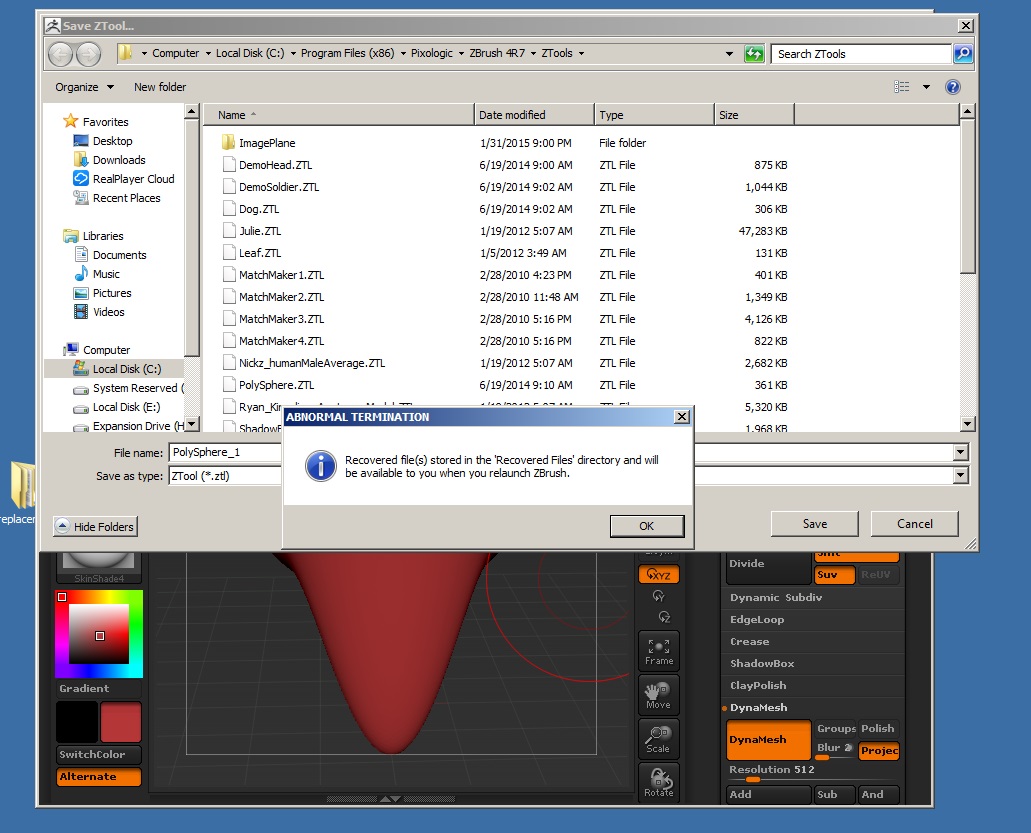Click the search magnifier icon
1031x833 pixels.
pyautogui.click(x=963, y=54)
